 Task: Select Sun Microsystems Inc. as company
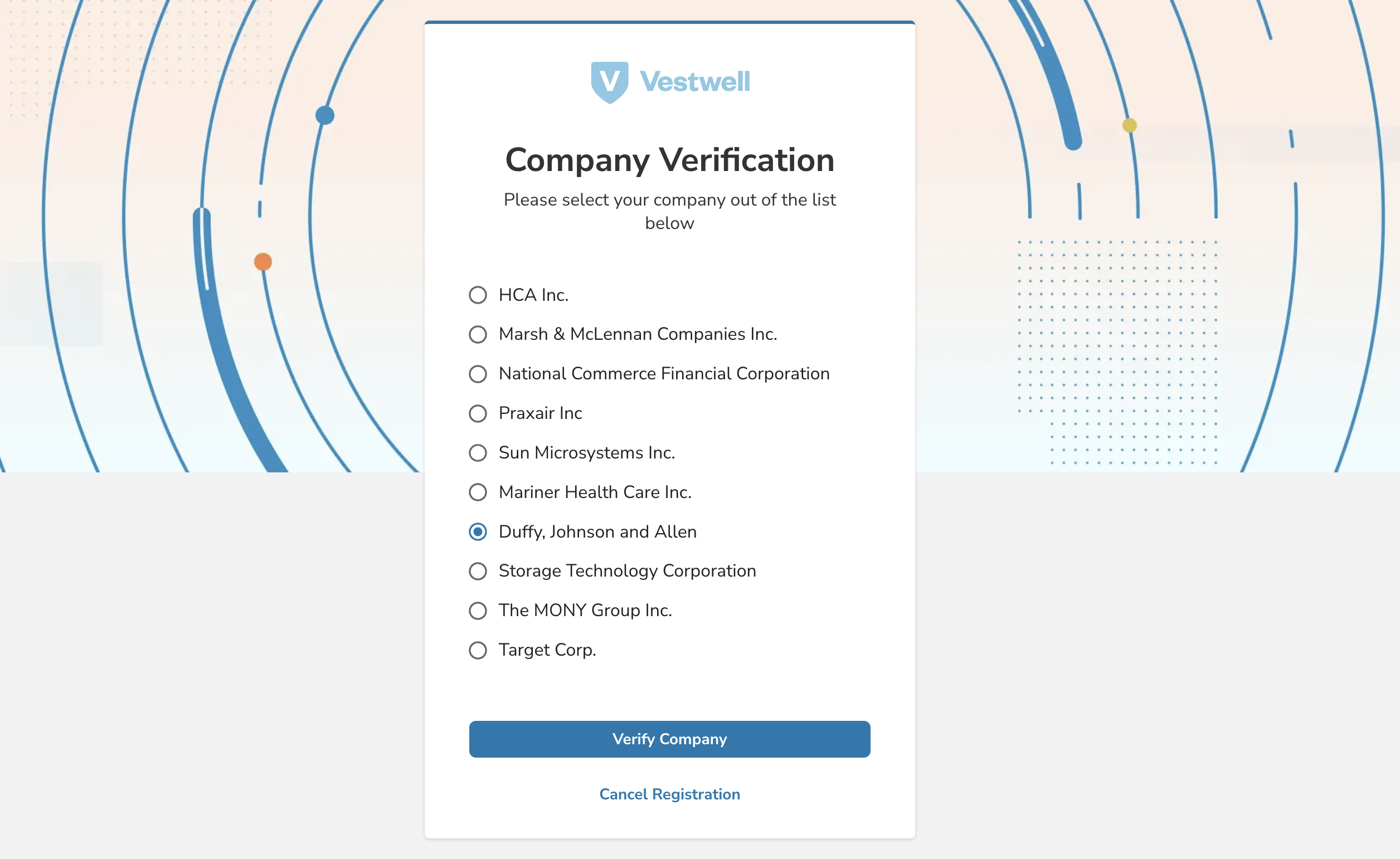pyautogui.click(x=478, y=453)
